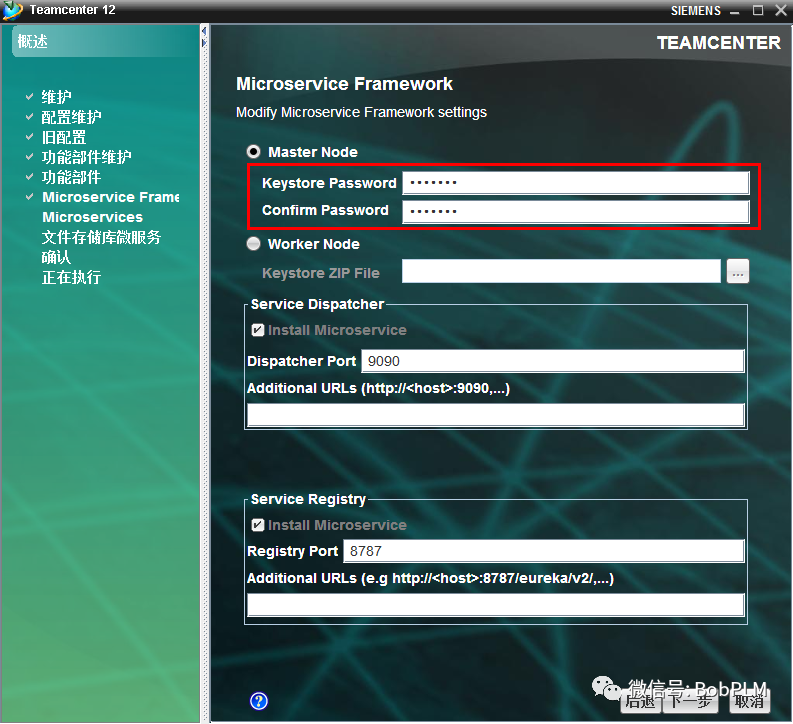Maximize the Teamcenter 12 window
Screen dimensions: 793x724
coord(758,10)
